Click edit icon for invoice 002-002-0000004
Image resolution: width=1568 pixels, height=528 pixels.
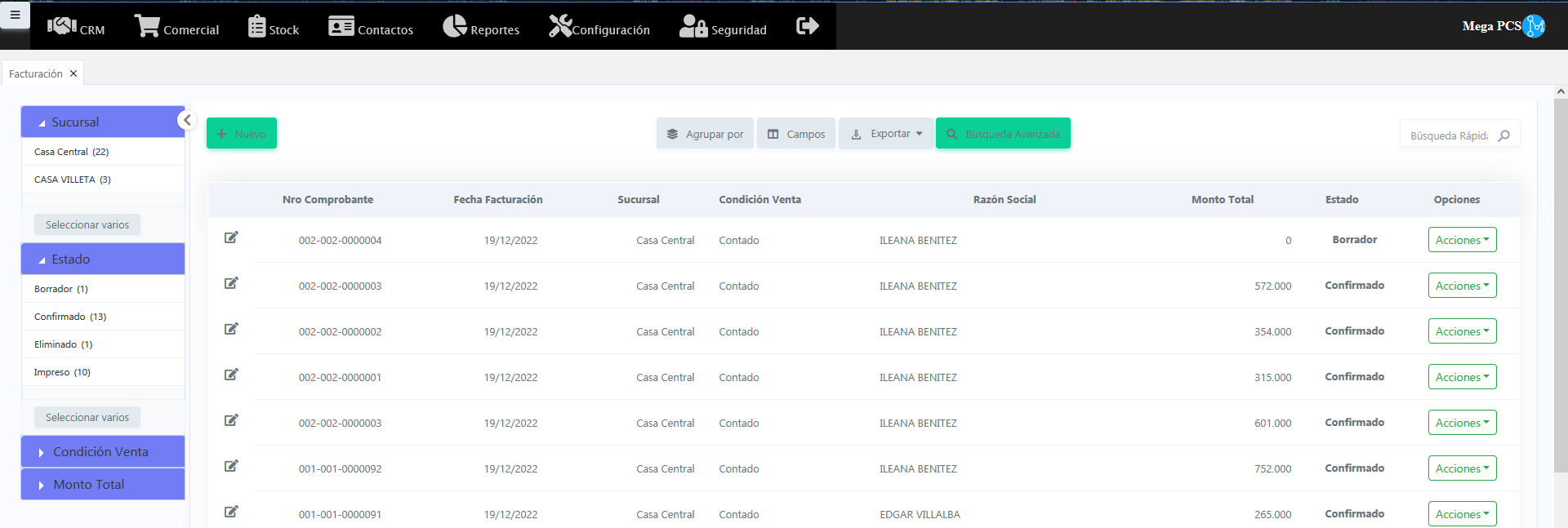[x=231, y=237]
